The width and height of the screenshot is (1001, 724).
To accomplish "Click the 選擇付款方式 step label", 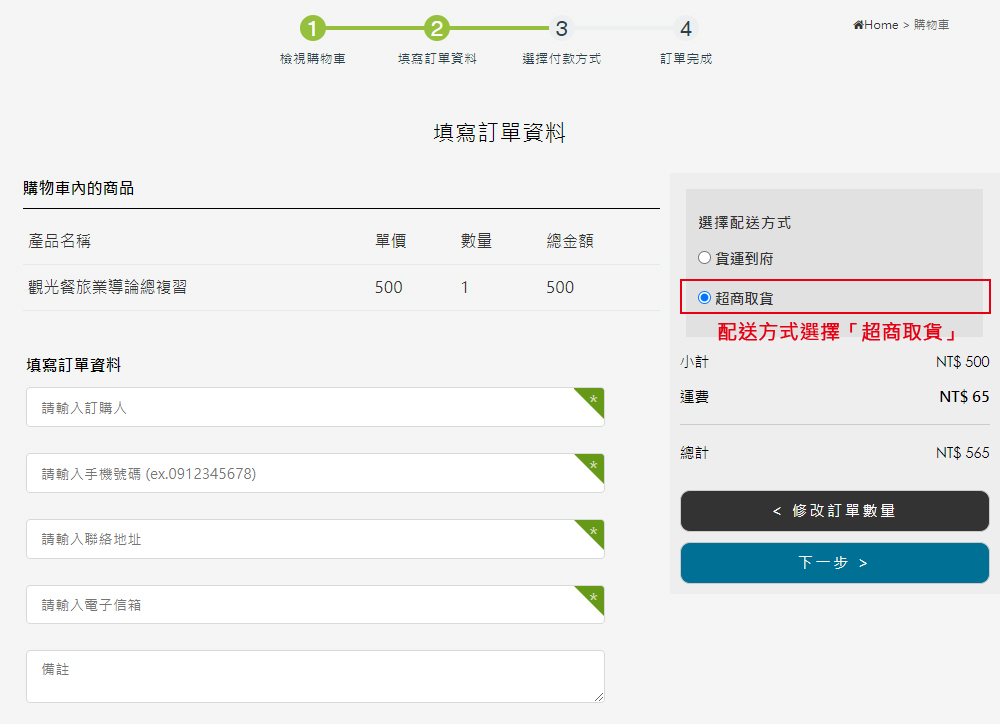I will [562, 59].
